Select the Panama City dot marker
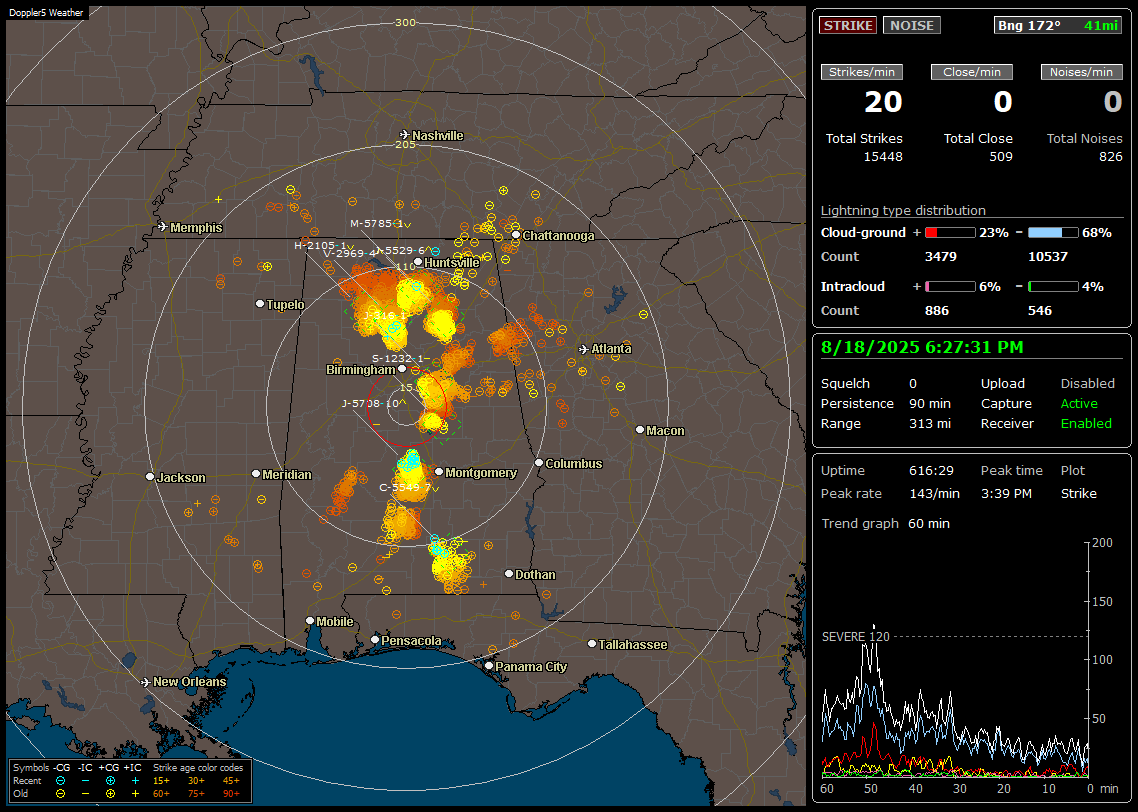 click(x=489, y=665)
